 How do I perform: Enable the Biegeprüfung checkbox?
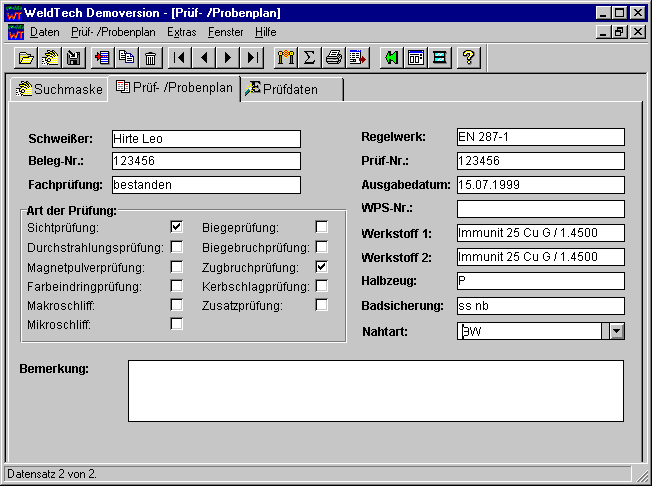click(322, 227)
